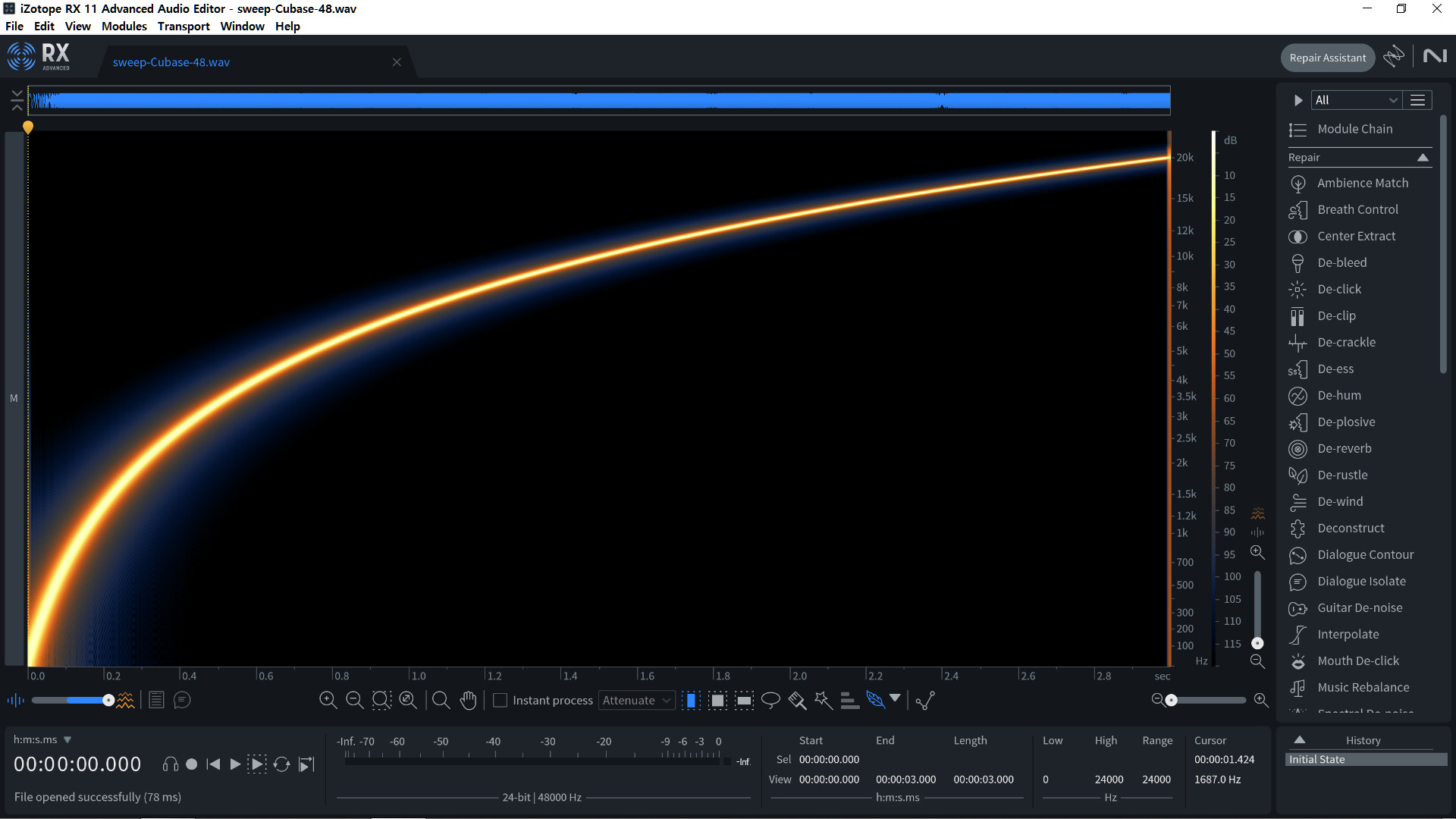Select the Harmonics selection tool
This screenshot has height=819, width=1456.
[x=849, y=700]
